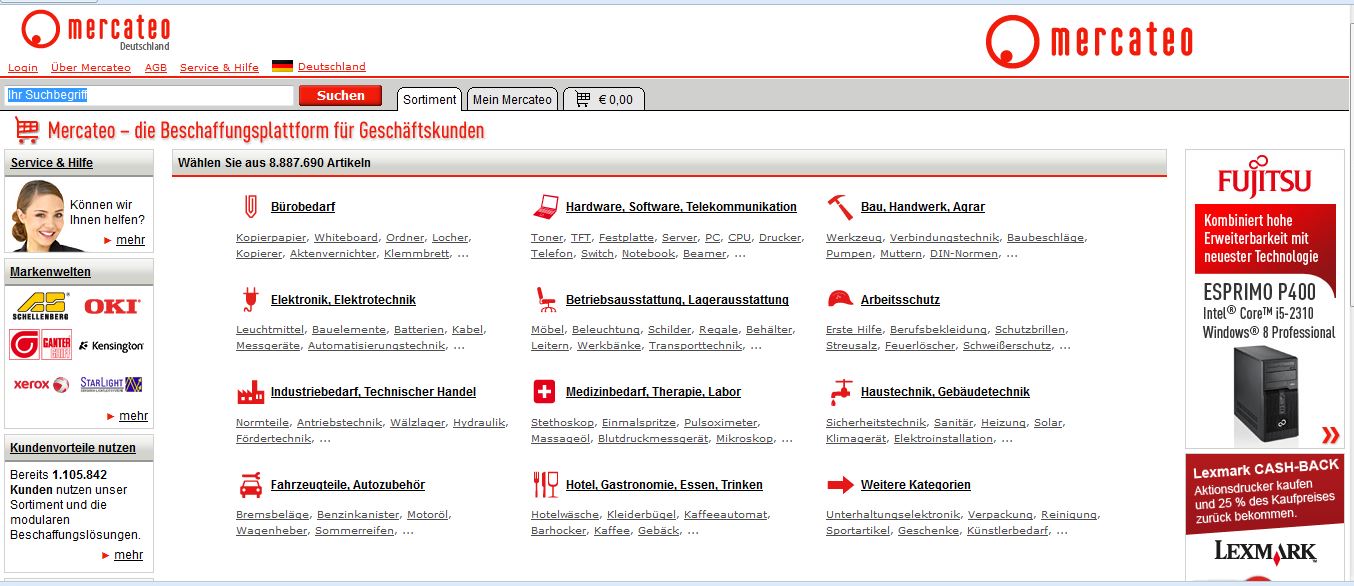Click the cutlery icon for Hotel, Gastronomie
The image size is (1354, 586).
pyautogui.click(x=545, y=484)
